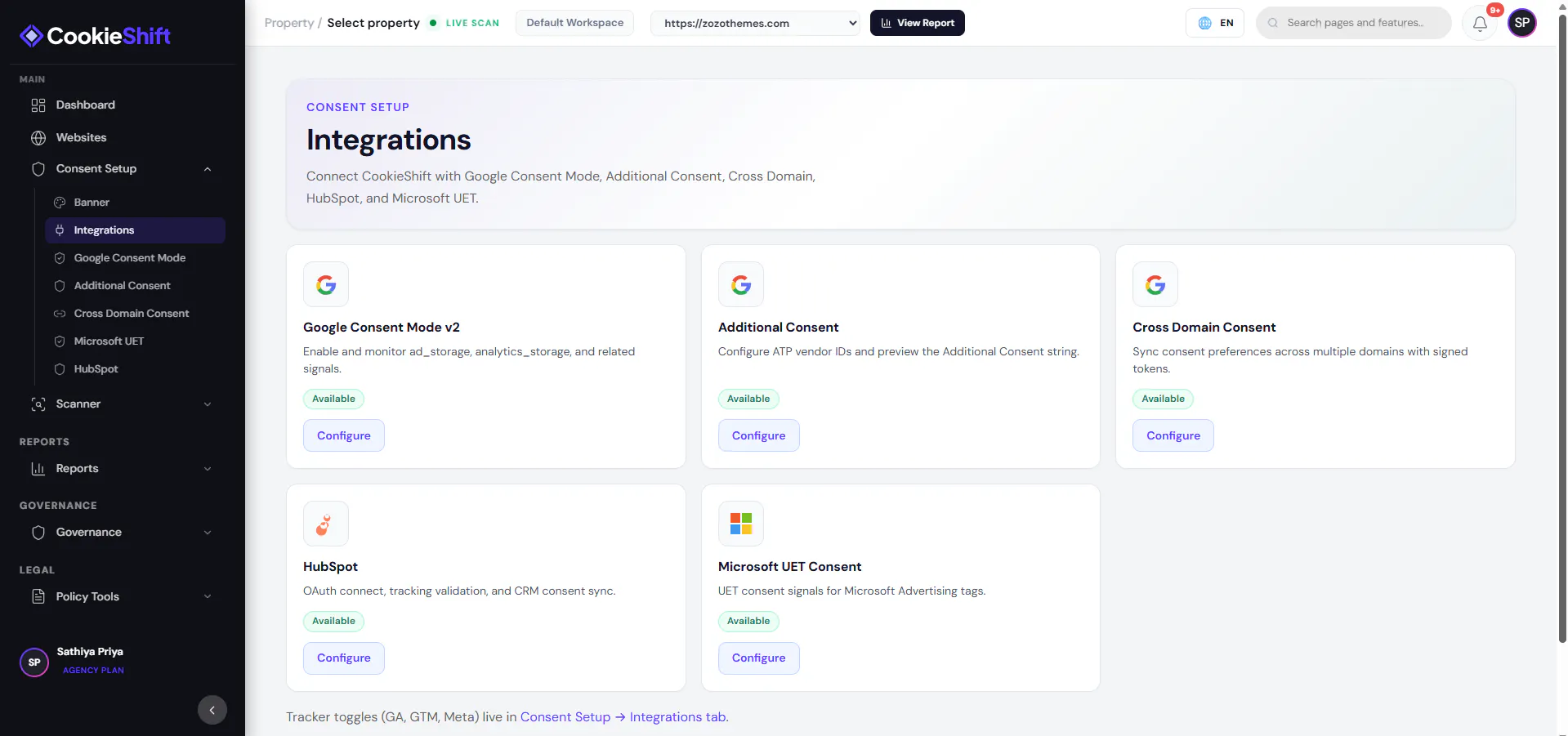The height and width of the screenshot is (736, 1568).
Task: Click the LIVE SCAN status label
Action: tap(472, 23)
